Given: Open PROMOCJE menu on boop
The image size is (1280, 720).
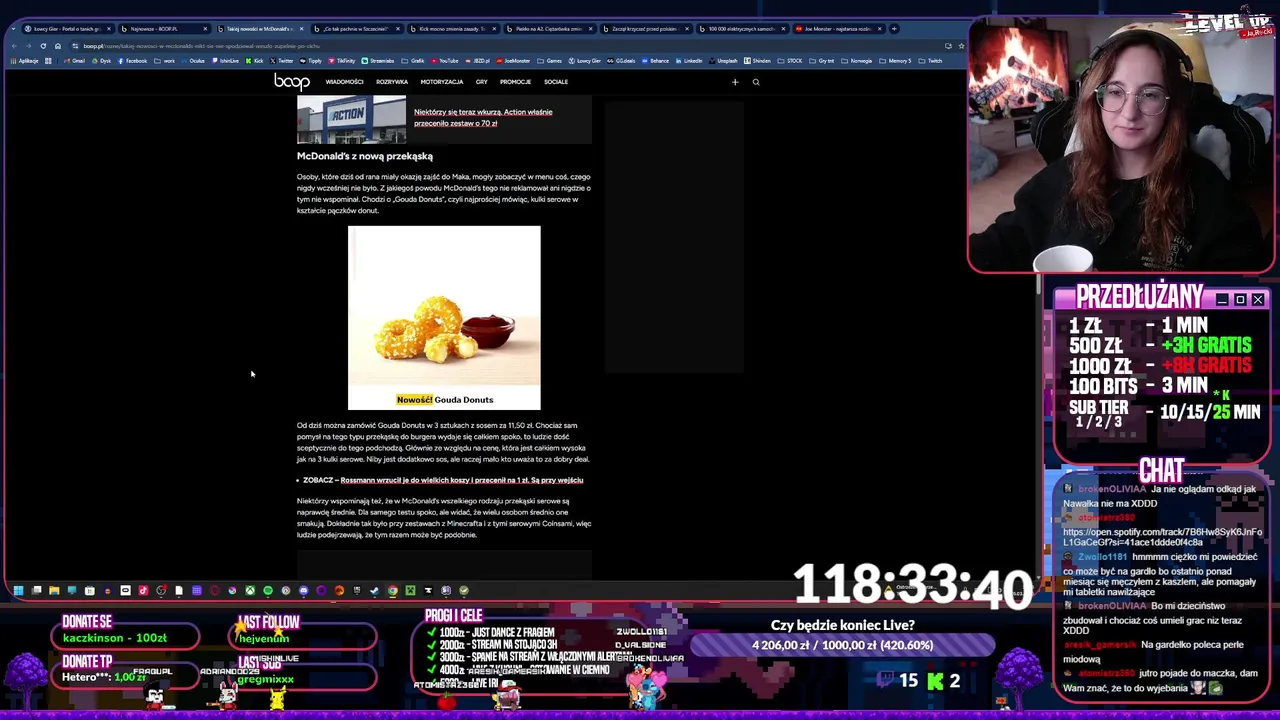Looking at the screenshot, I should click(x=515, y=82).
